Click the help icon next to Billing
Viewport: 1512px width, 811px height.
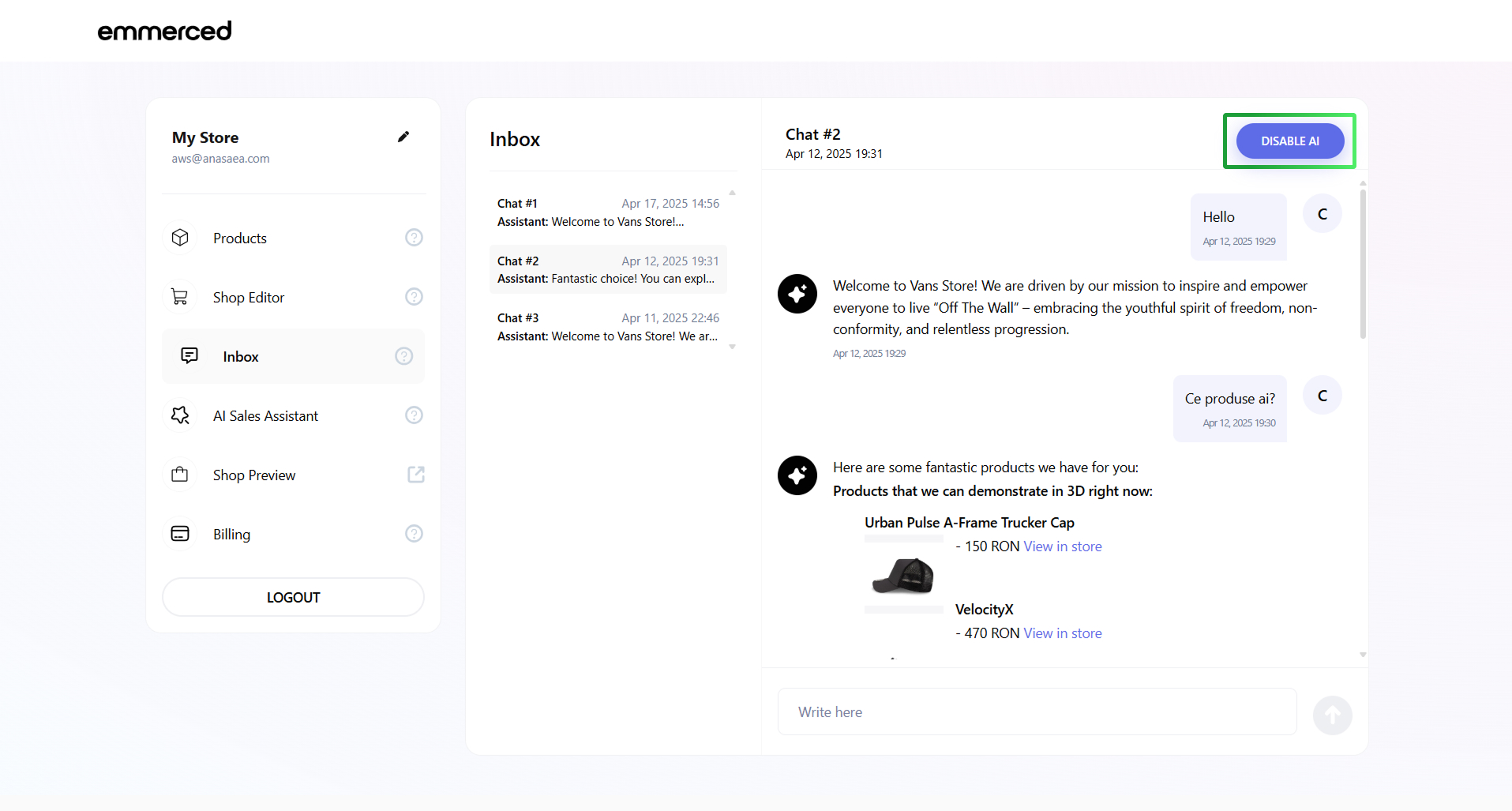click(x=414, y=534)
